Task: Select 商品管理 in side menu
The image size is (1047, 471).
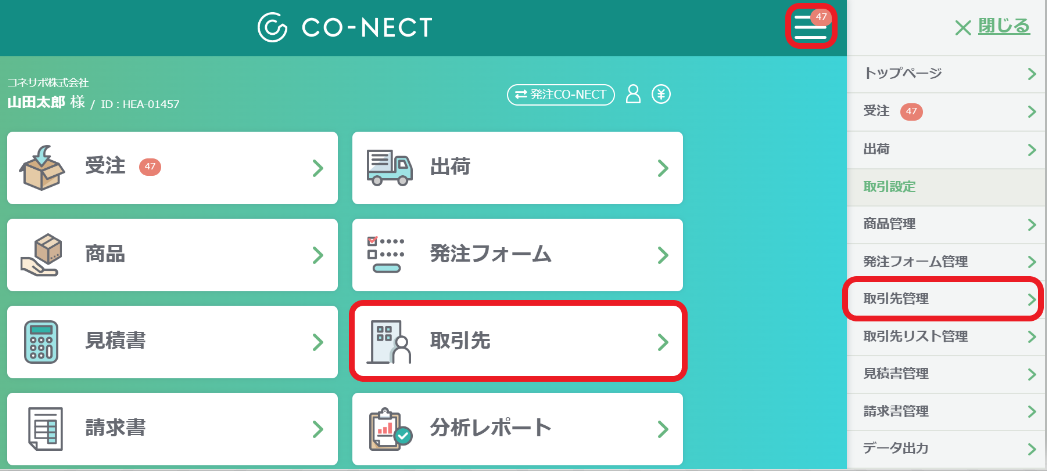Action: tap(947, 224)
